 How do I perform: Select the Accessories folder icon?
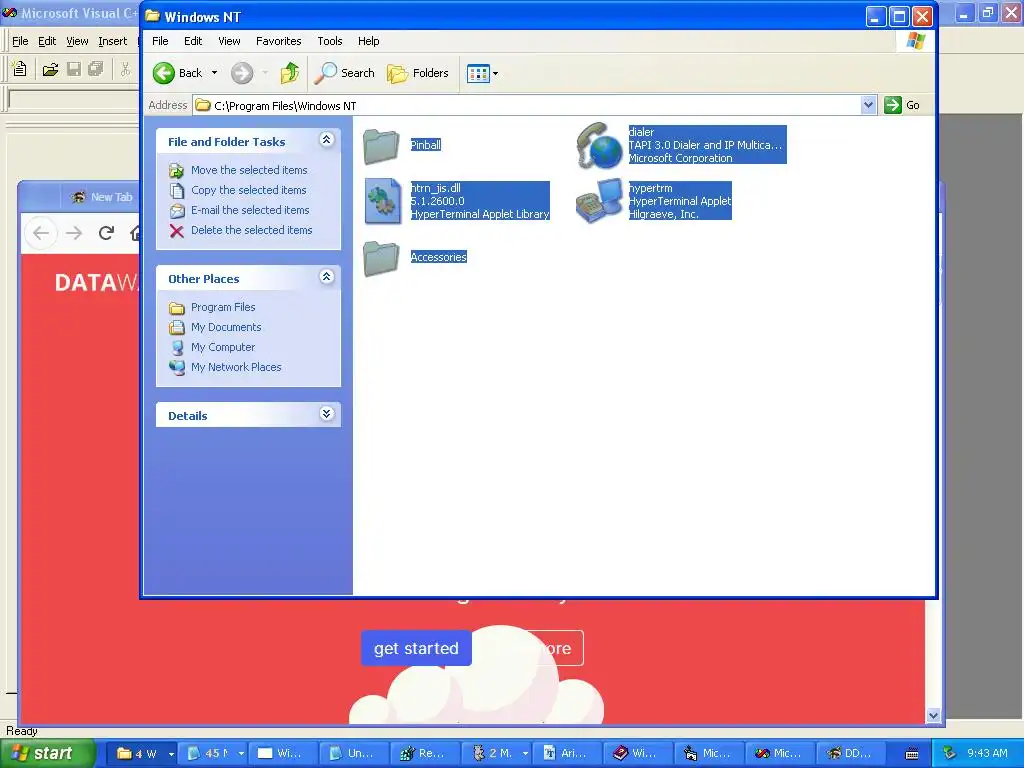click(381, 257)
